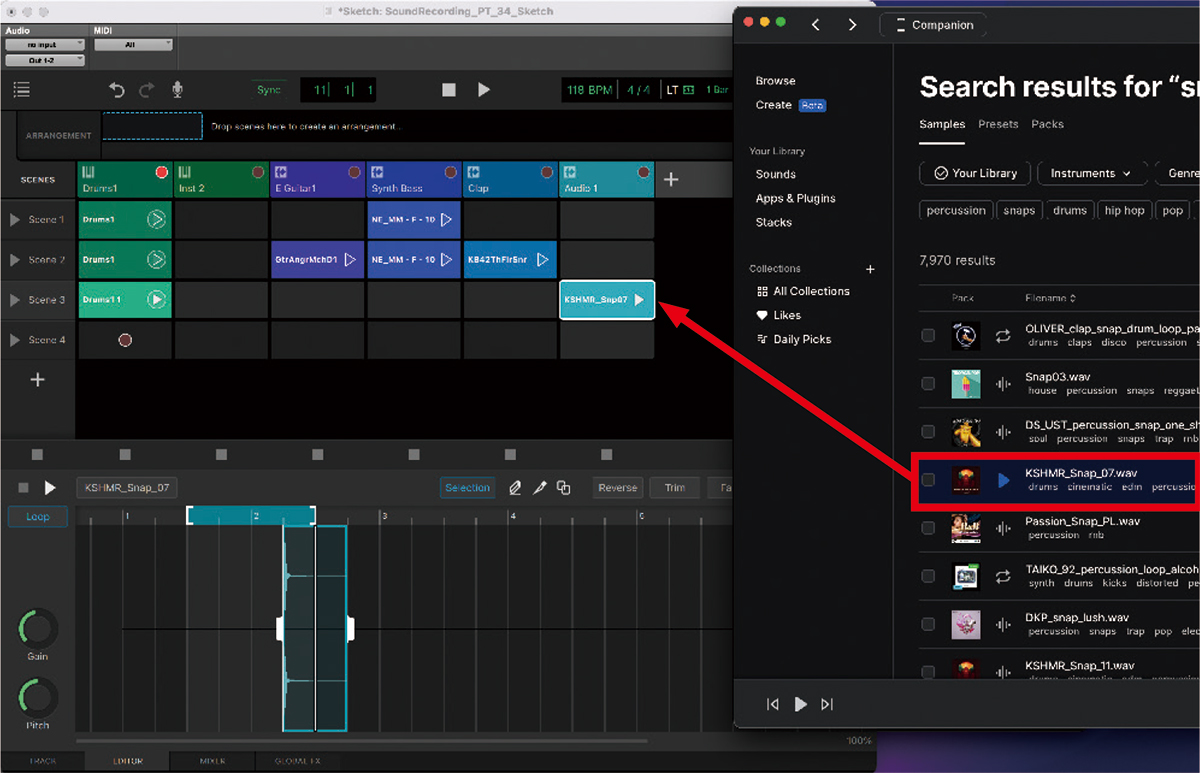Switch to the MIXER tab
The image size is (1200, 773).
tap(212, 761)
